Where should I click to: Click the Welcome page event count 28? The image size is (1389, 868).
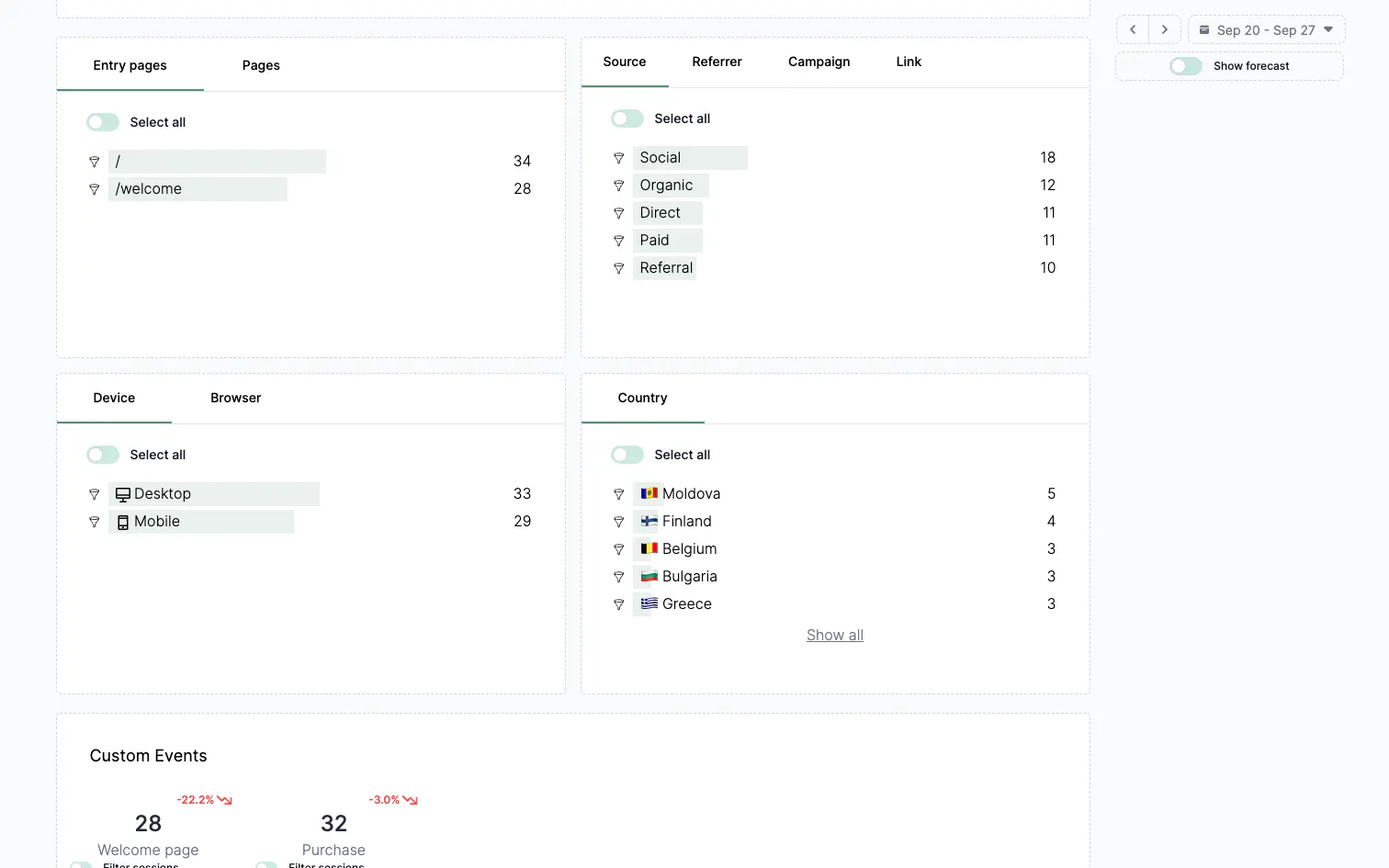tap(148, 824)
